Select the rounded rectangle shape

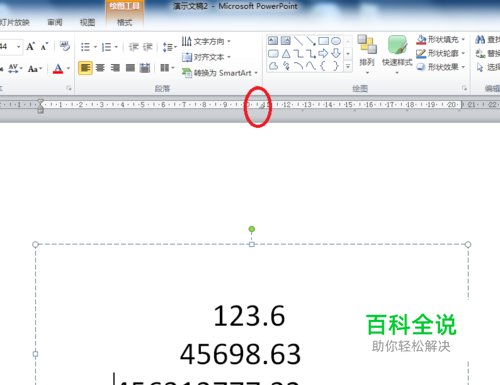pyautogui.click(x=273, y=53)
